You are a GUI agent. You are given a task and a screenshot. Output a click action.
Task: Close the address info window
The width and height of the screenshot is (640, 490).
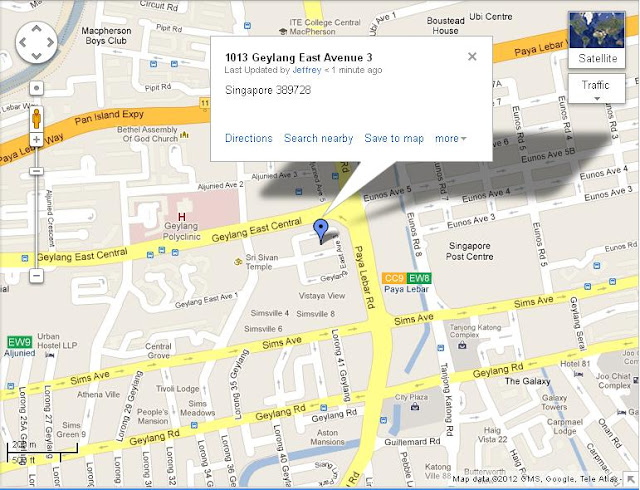click(472, 57)
